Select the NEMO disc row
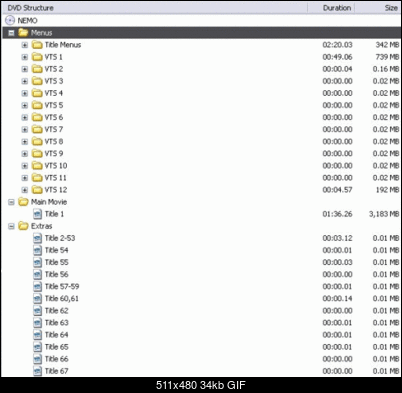402x393 pixels. point(201,20)
